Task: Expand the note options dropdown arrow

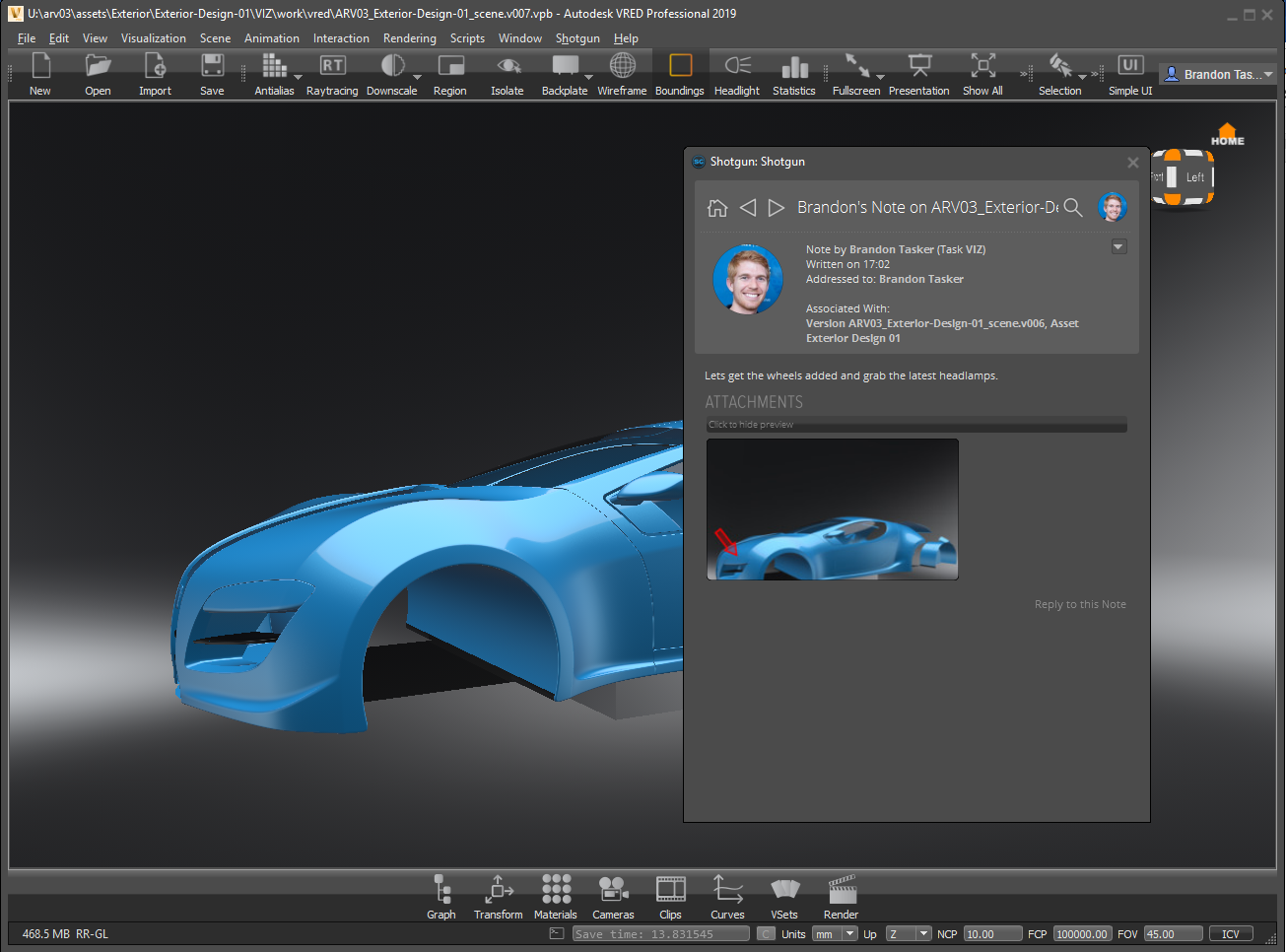Action: [1119, 247]
